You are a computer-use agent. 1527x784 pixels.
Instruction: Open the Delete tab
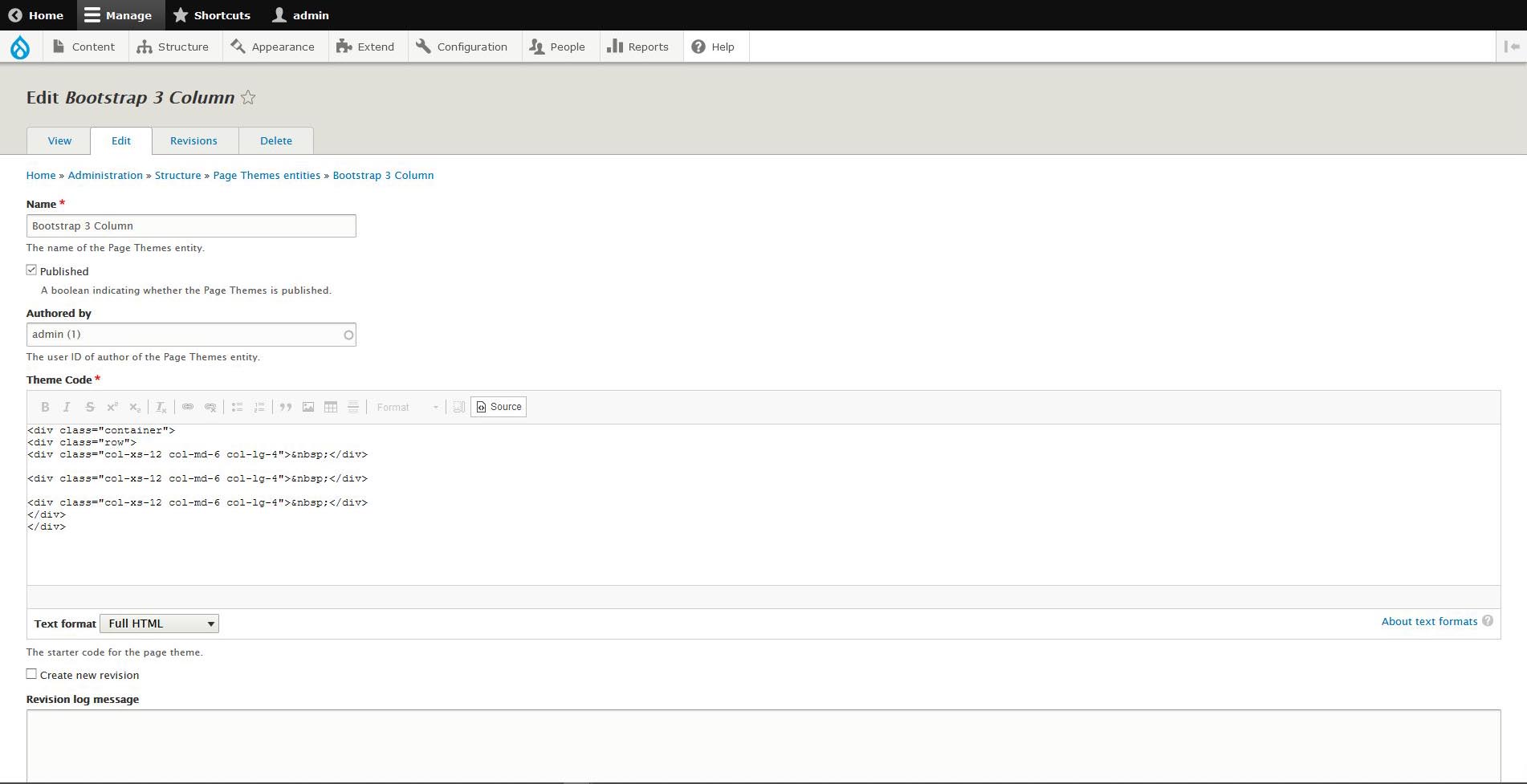(276, 140)
